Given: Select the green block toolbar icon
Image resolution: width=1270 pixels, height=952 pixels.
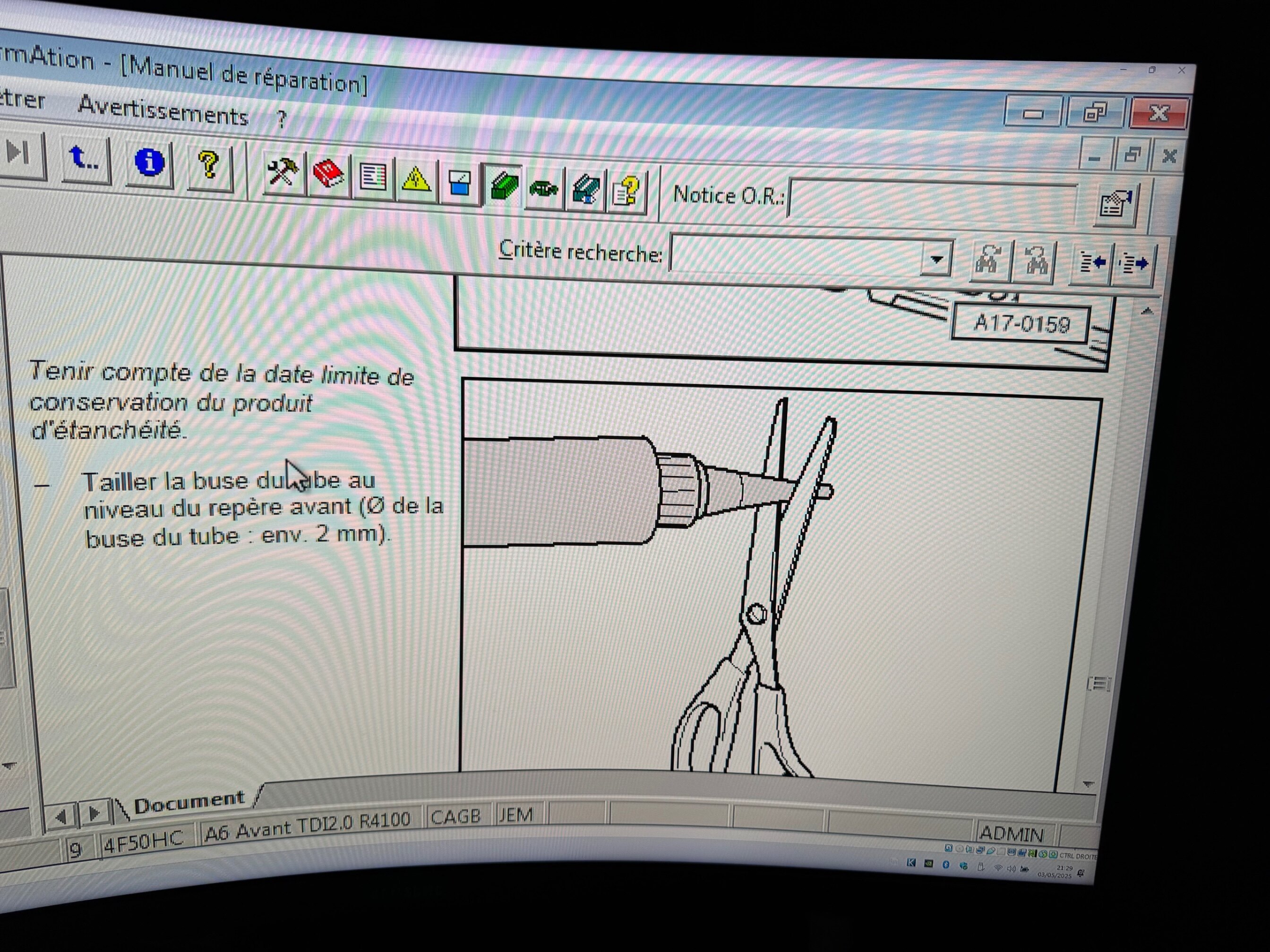Looking at the screenshot, I should tap(503, 186).
